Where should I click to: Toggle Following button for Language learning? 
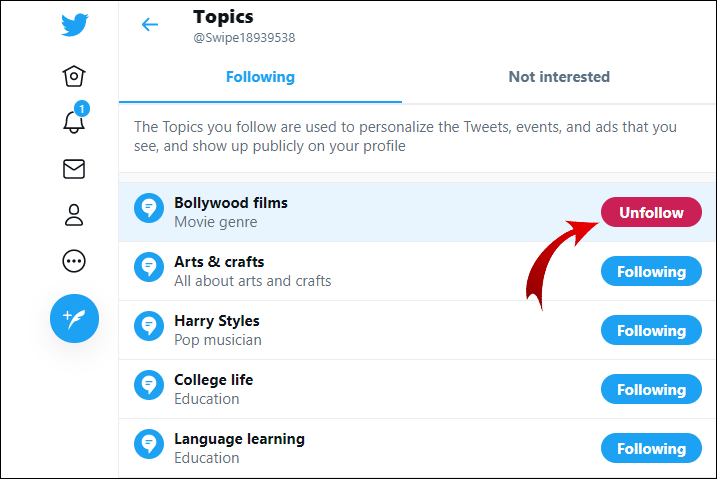pos(651,449)
